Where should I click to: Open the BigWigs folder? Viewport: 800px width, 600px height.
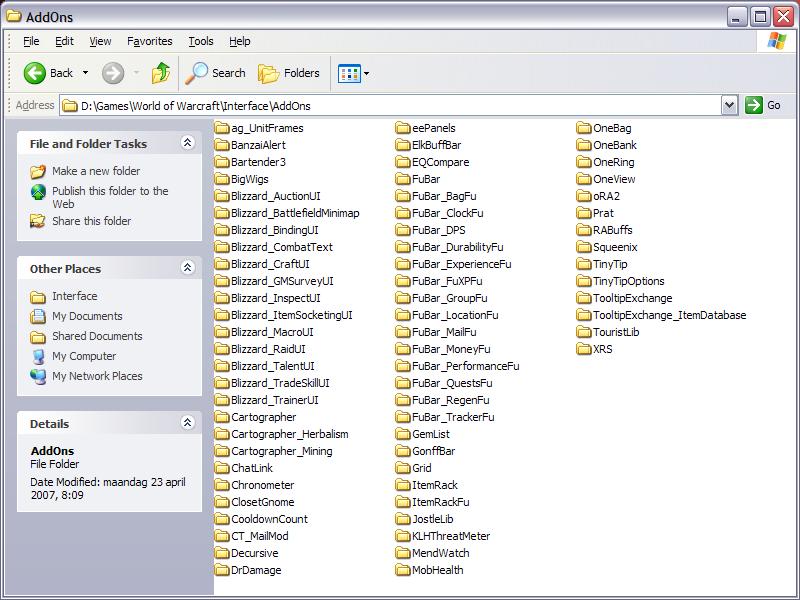click(x=249, y=179)
